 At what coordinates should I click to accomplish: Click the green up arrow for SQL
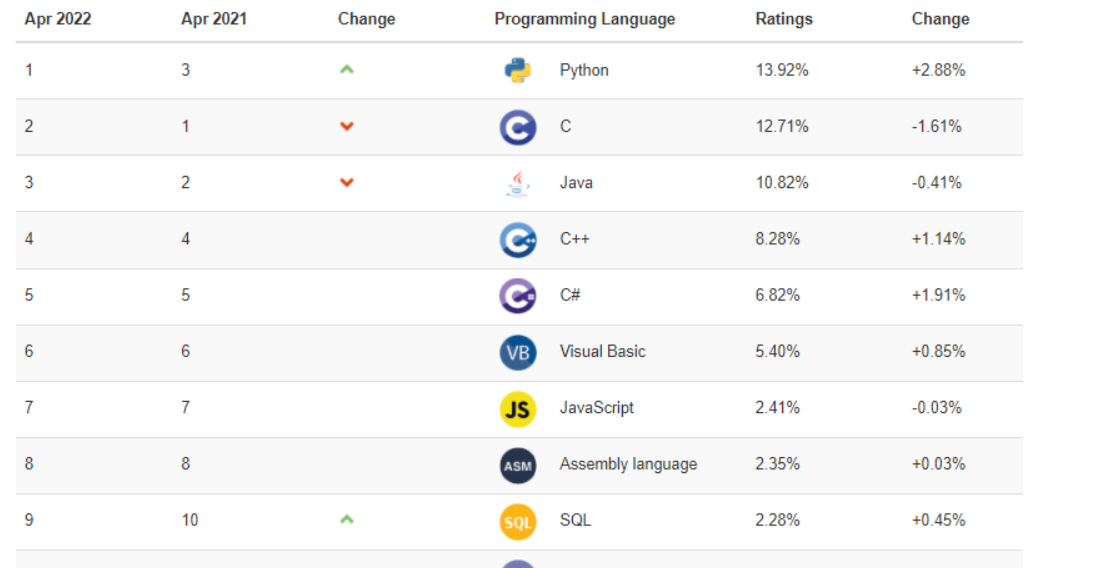tap(347, 520)
